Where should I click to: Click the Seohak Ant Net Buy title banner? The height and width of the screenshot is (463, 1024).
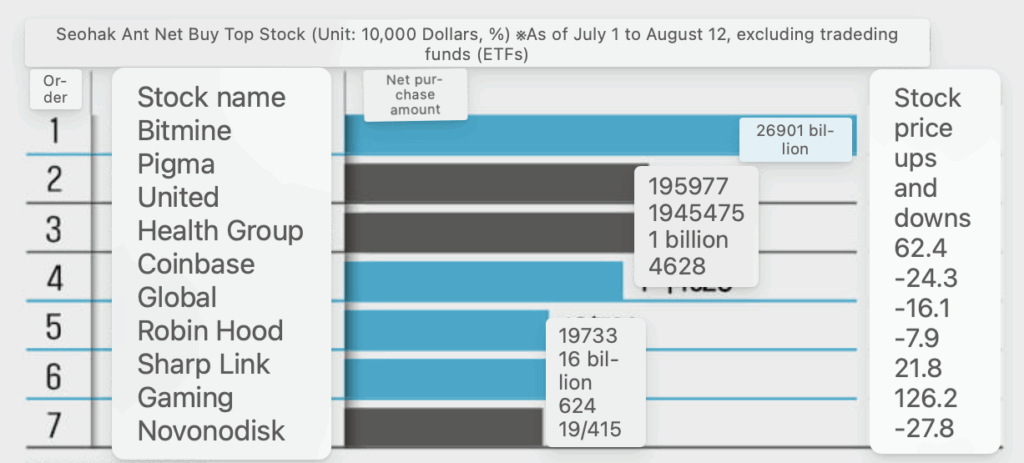[x=477, y=44]
